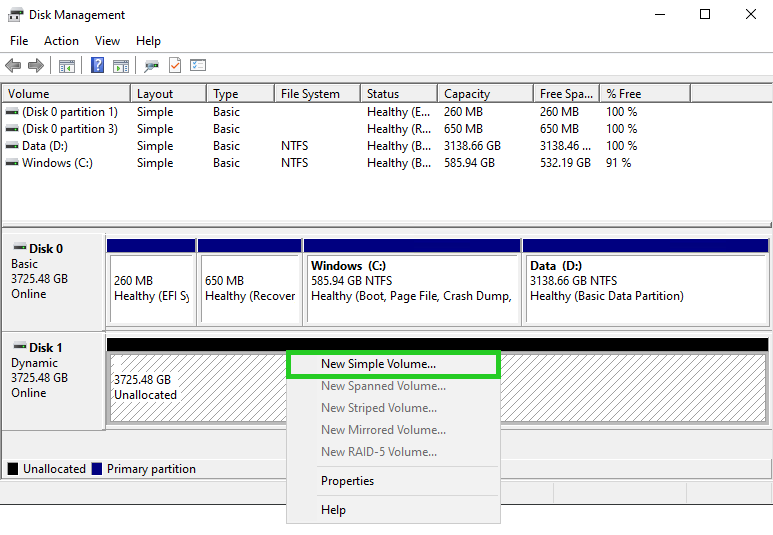Click the Settings list toolbar icon
This screenshot has width=773, height=535.
(198, 65)
